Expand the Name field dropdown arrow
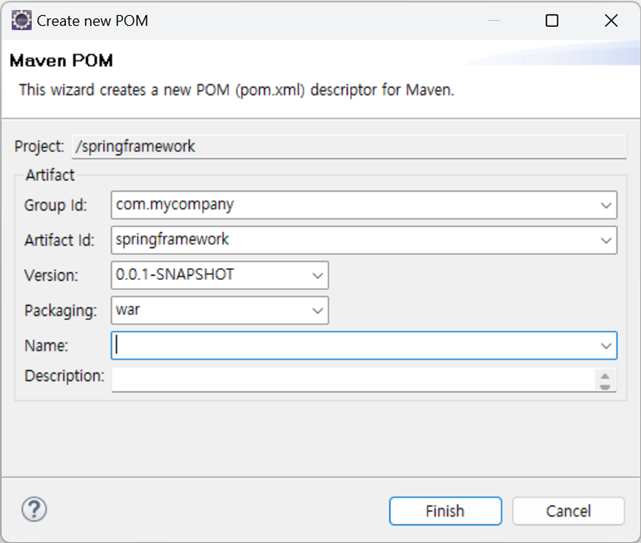641x543 pixels. (606, 346)
